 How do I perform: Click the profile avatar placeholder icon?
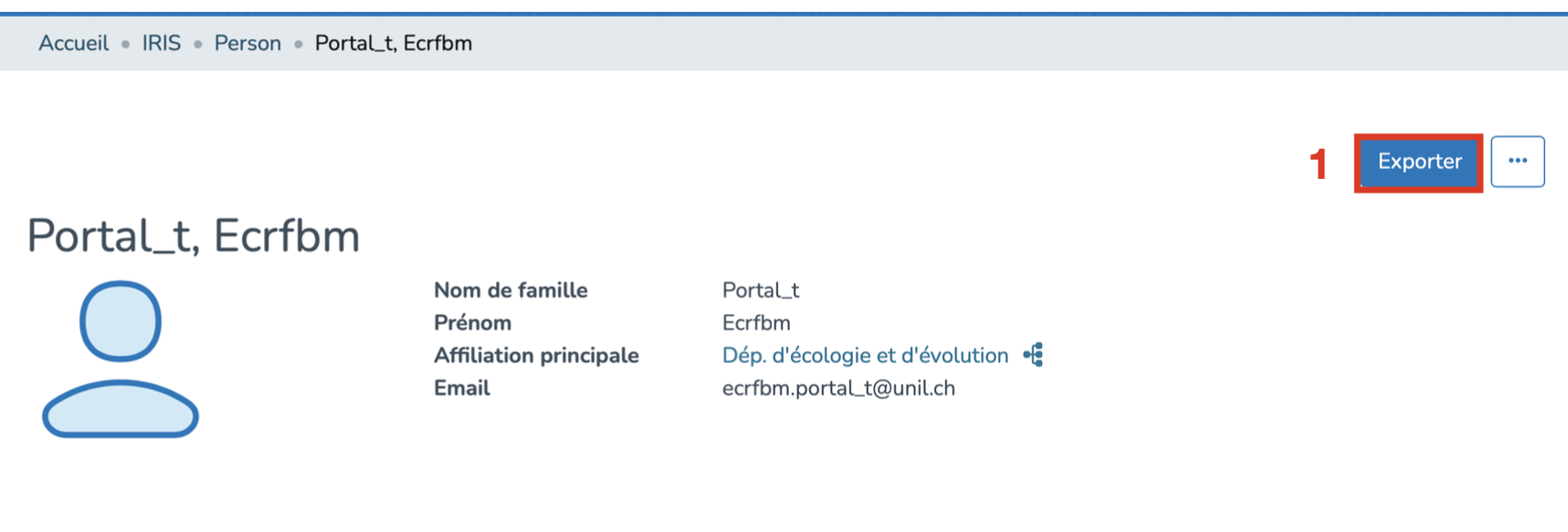coord(121,359)
